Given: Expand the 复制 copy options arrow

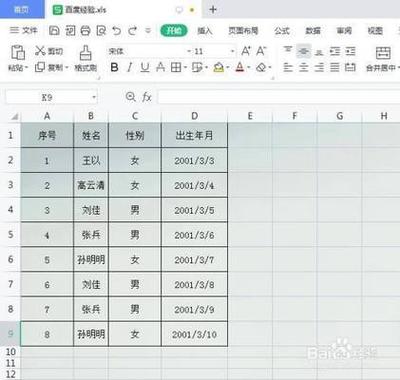Looking at the screenshot, I should (66, 68).
